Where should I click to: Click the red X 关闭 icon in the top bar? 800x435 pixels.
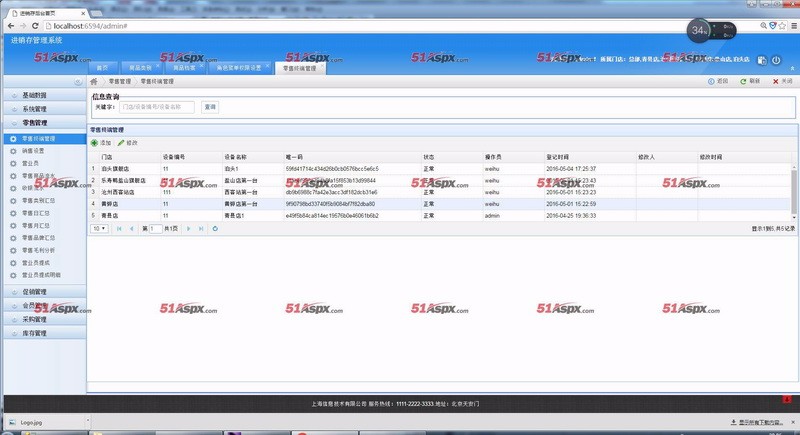pos(776,81)
